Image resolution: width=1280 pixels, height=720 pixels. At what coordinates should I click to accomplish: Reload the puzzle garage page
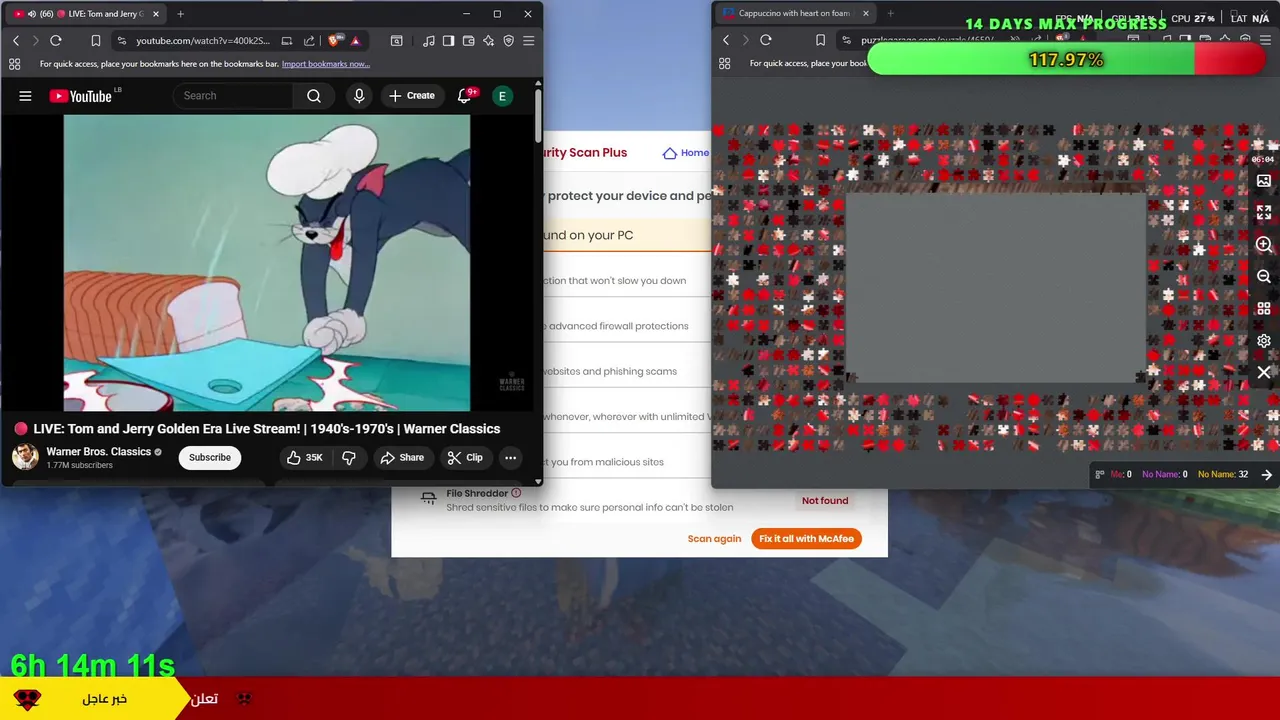click(766, 40)
